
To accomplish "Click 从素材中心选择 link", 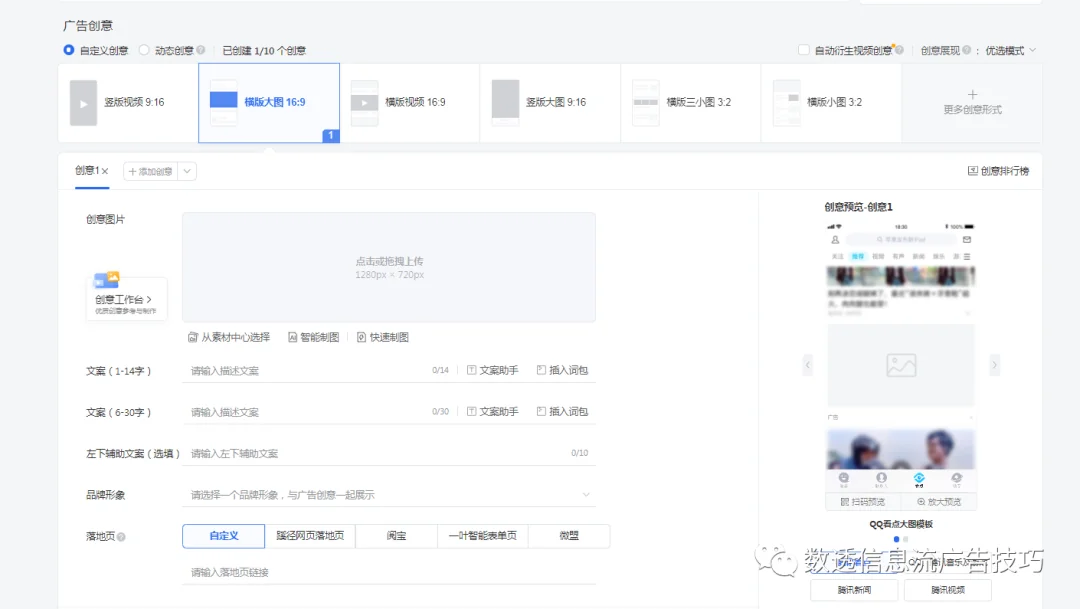I will (229, 337).
